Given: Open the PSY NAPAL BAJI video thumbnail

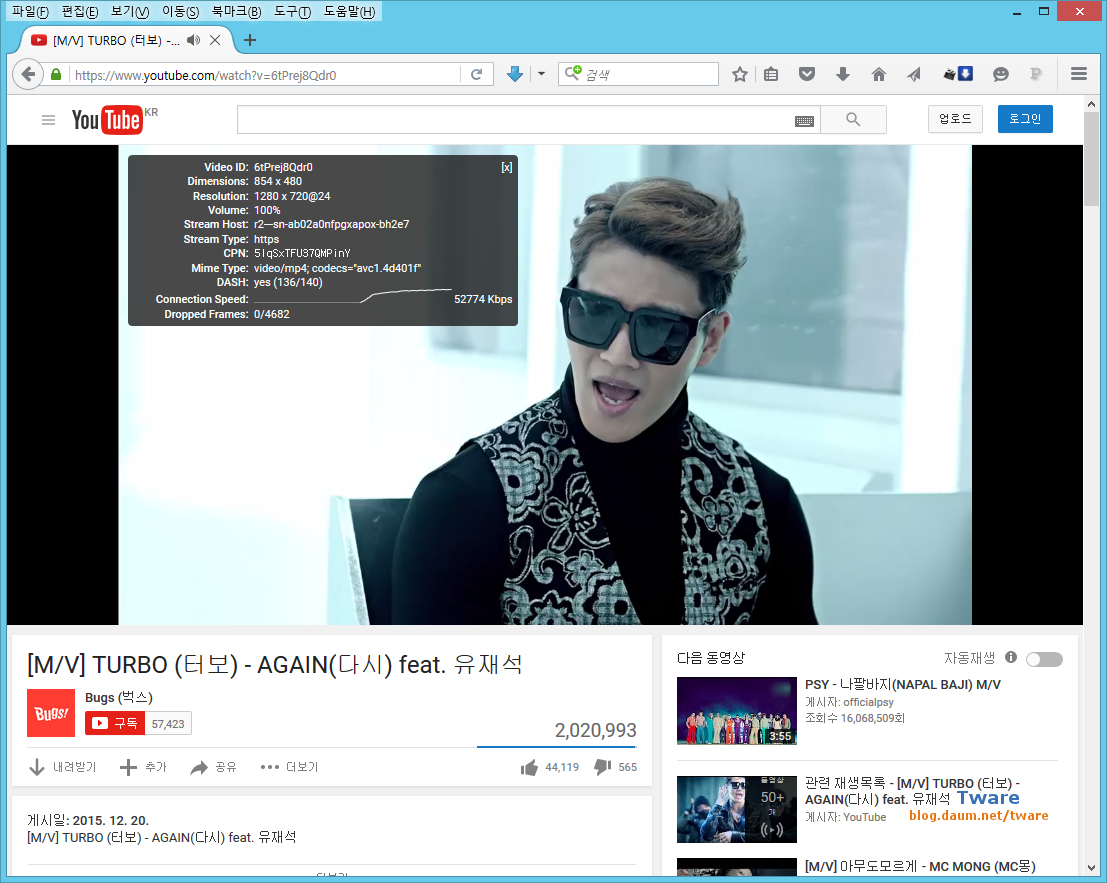Looking at the screenshot, I should point(736,711).
